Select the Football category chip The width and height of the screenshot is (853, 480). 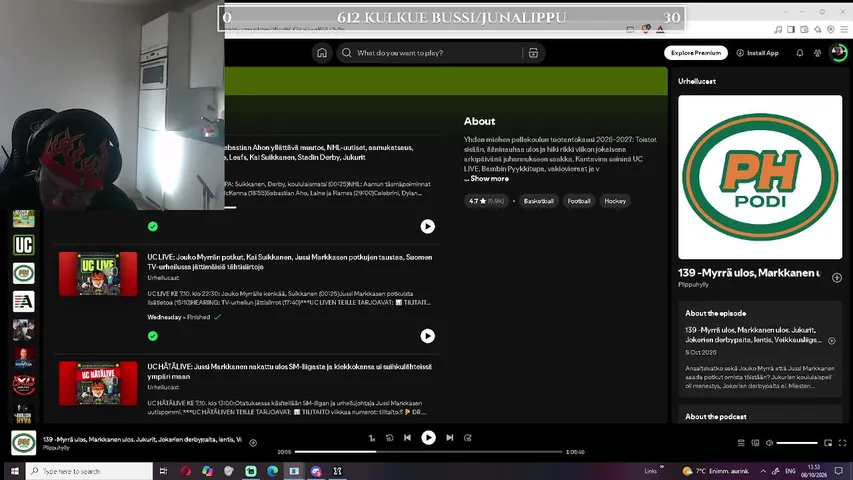click(x=579, y=201)
